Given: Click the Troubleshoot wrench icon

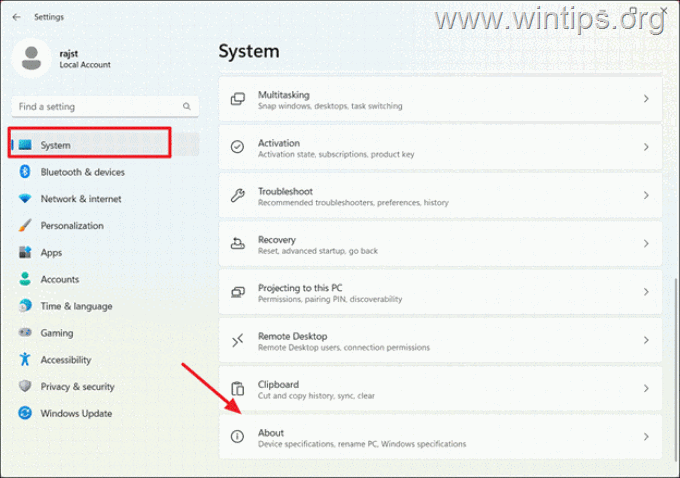Looking at the screenshot, I should (x=238, y=196).
